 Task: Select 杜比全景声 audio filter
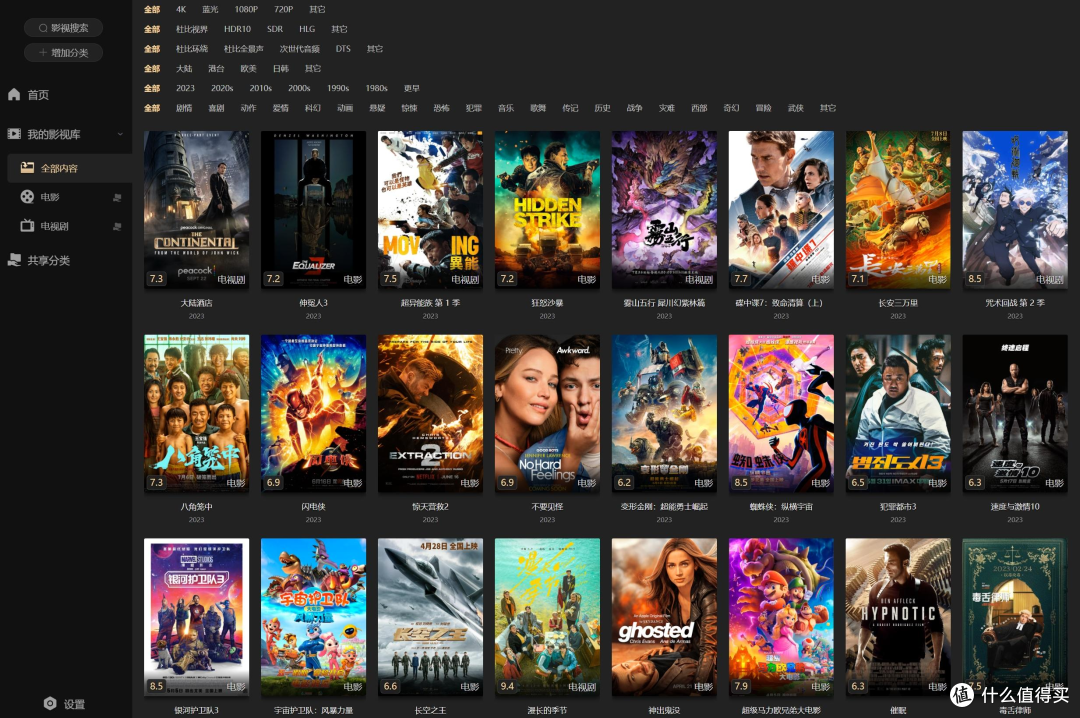[x=244, y=49]
